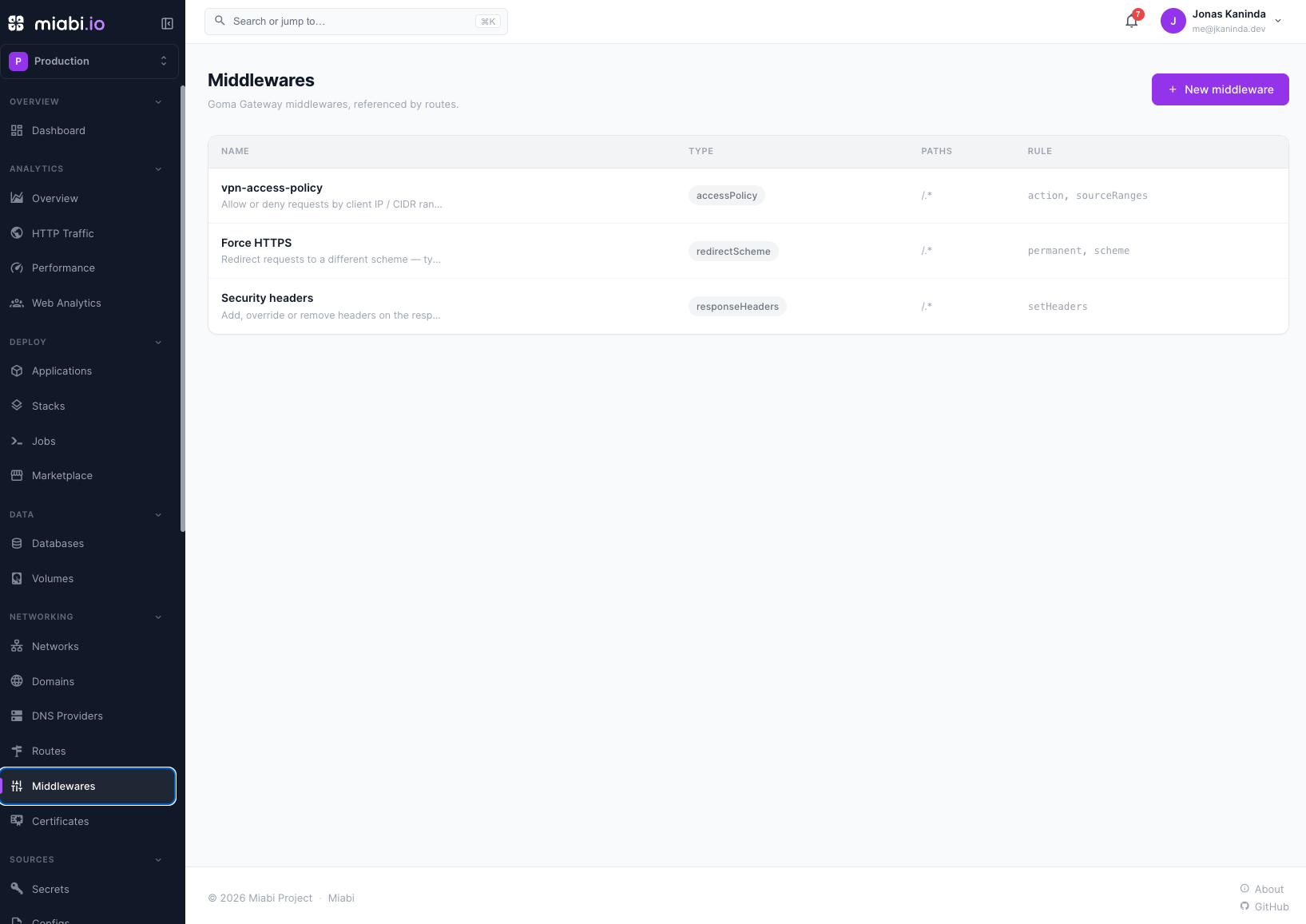Image resolution: width=1306 pixels, height=924 pixels.
Task: Select Middlewares in the sidebar
Action: click(x=88, y=786)
